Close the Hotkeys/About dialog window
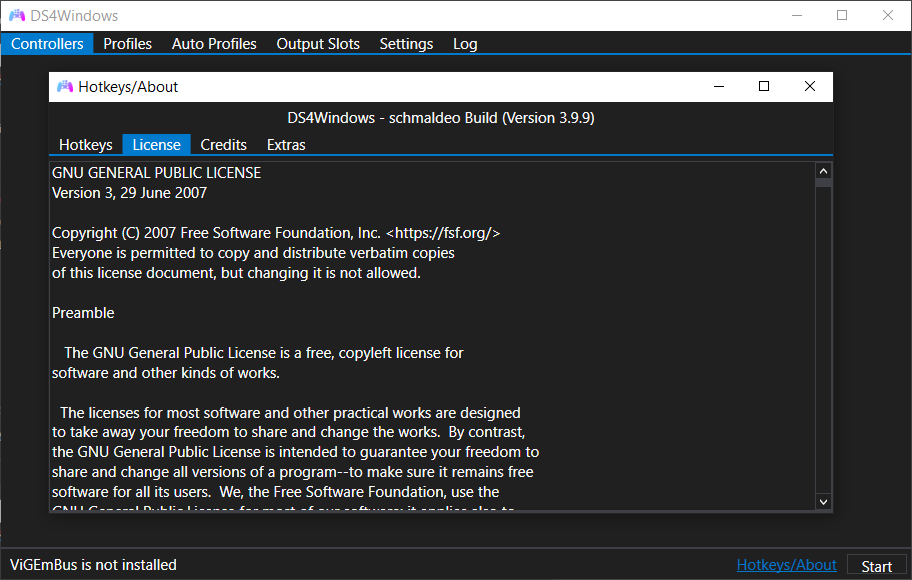 point(809,87)
